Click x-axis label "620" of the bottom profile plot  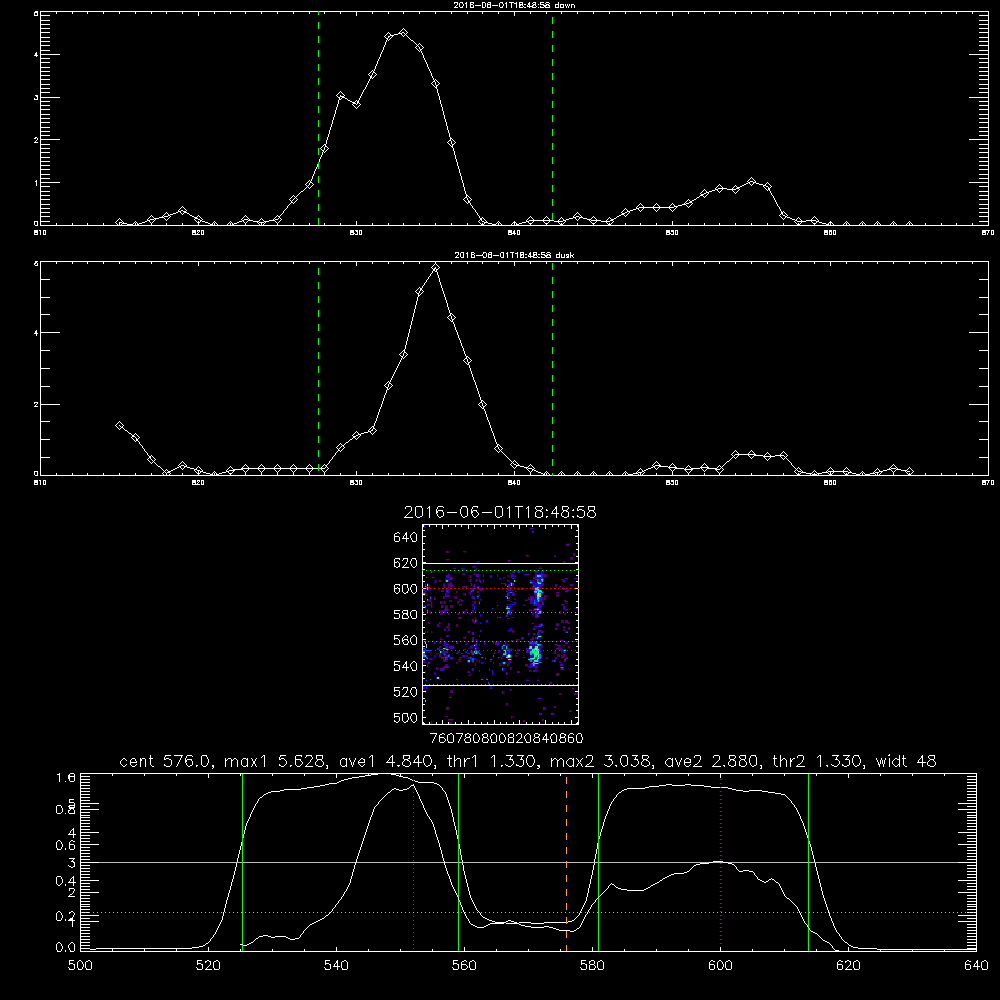click(x=848, y=966)
